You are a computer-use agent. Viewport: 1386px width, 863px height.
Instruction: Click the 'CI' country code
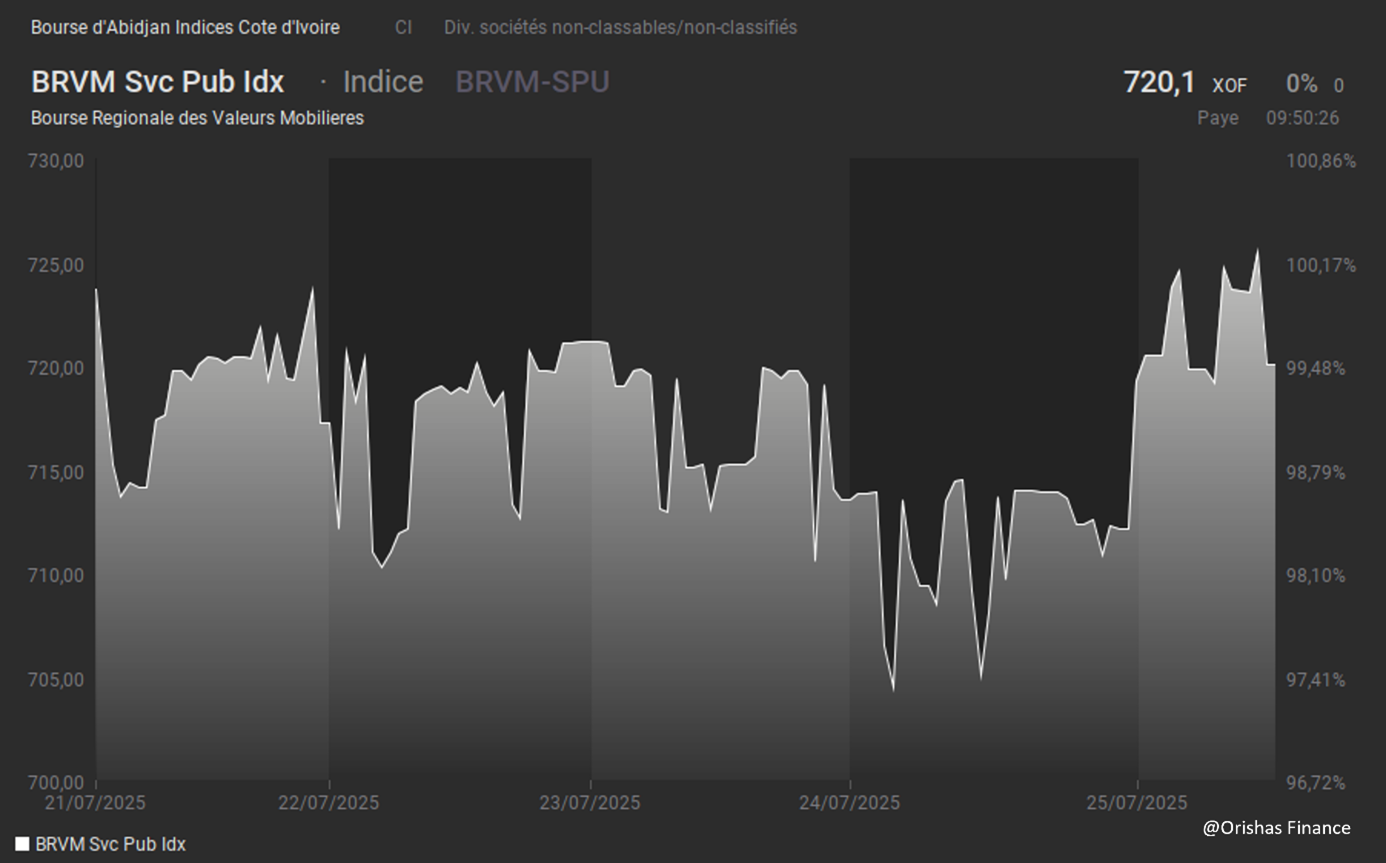(403, 28)
